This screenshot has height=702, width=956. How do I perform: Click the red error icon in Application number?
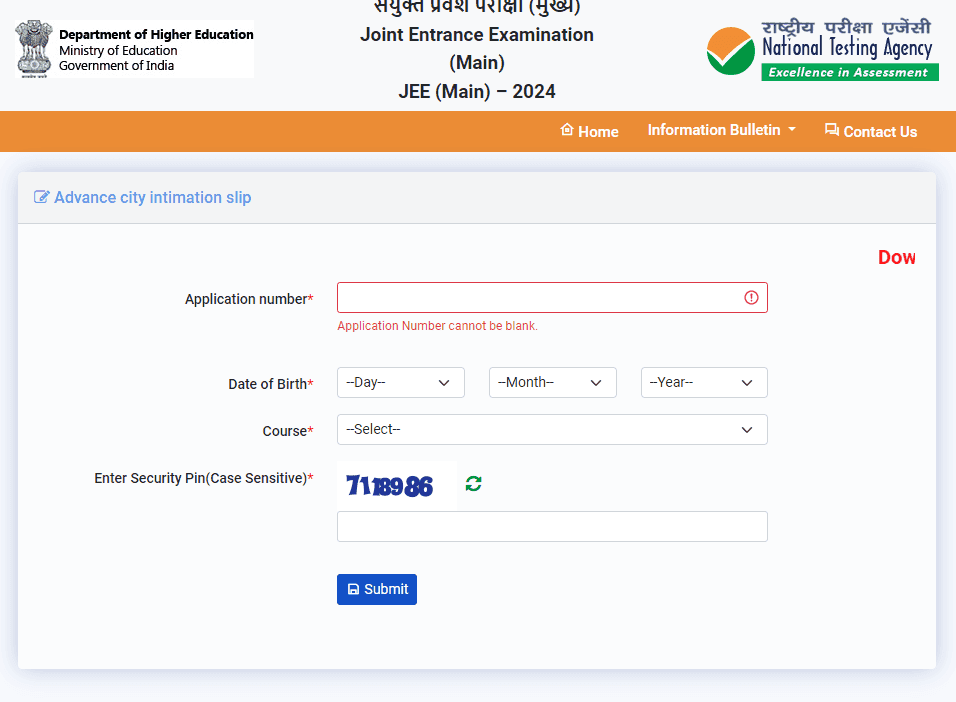[x=751, y=298]
